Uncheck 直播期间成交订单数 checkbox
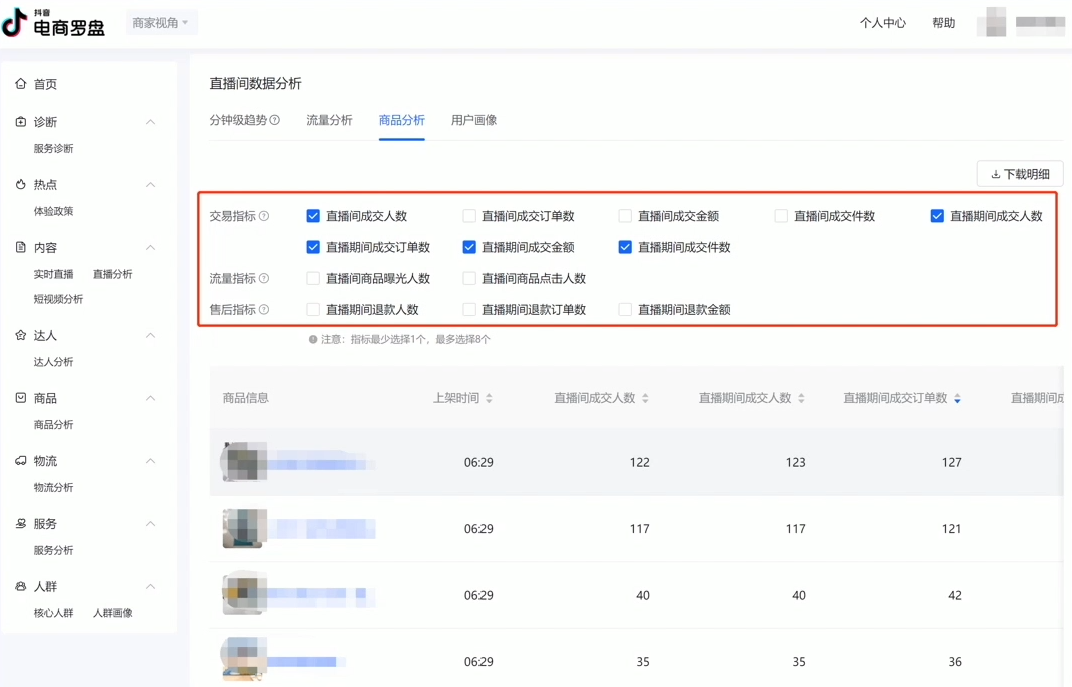 [x=313, y=247]
